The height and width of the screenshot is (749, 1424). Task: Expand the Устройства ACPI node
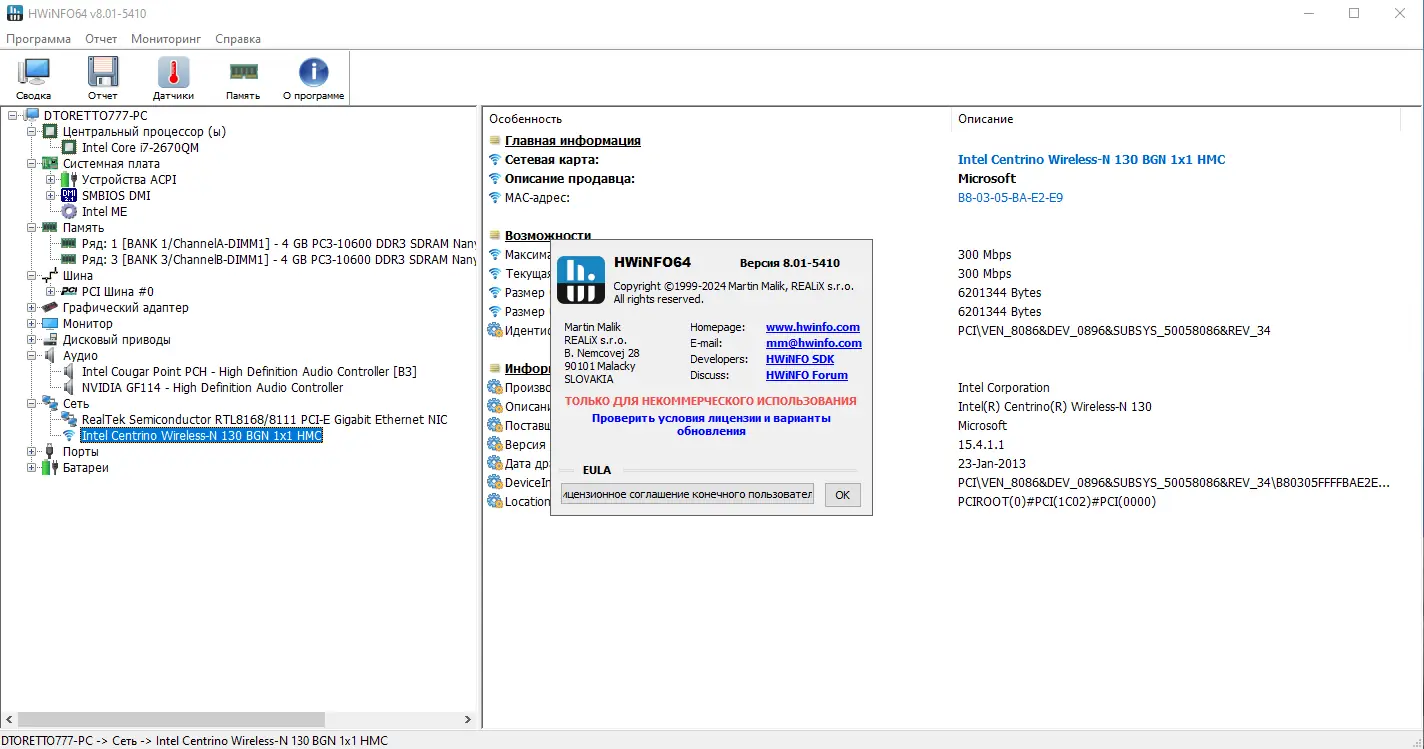(x=51, y=179)
